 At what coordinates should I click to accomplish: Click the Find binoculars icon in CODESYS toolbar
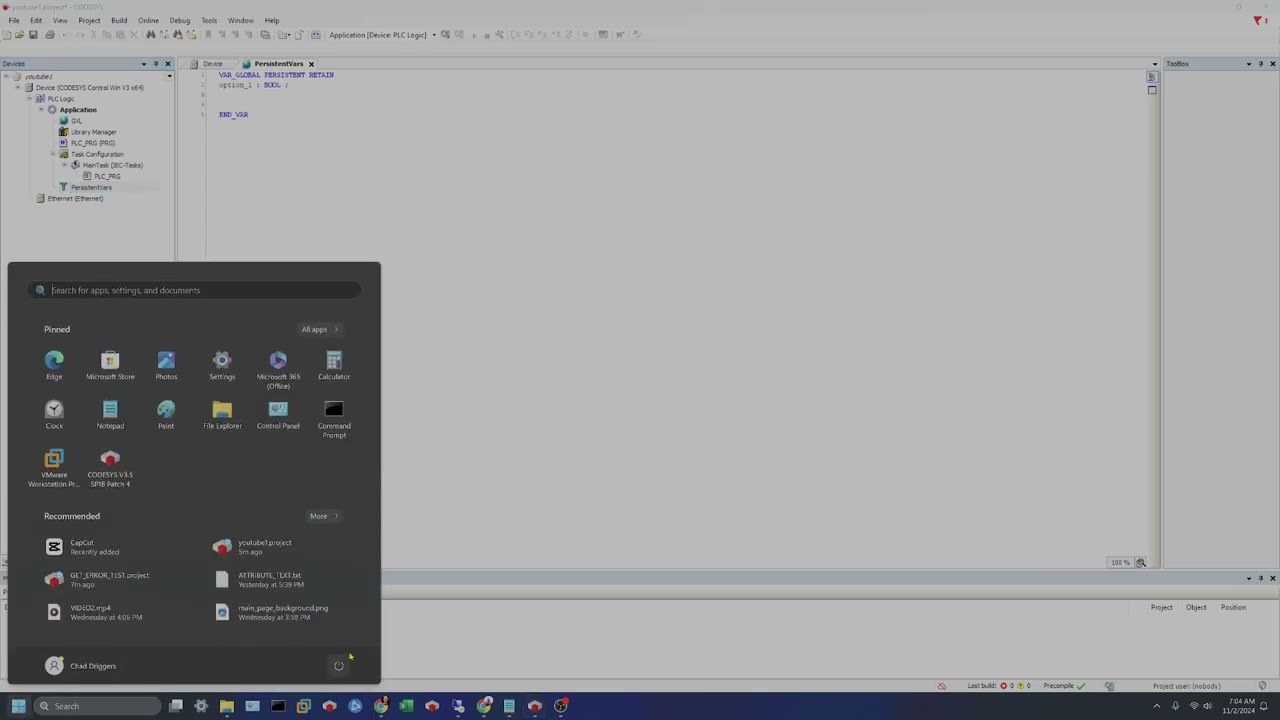coord(151,35)
